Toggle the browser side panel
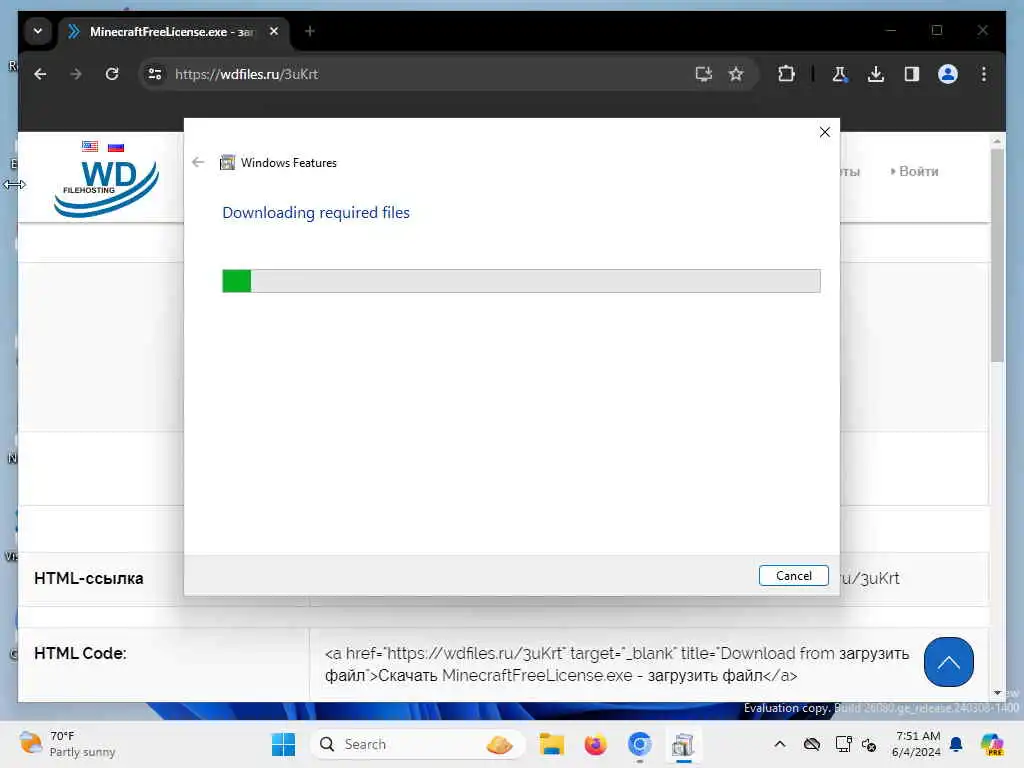 [912, 74]
